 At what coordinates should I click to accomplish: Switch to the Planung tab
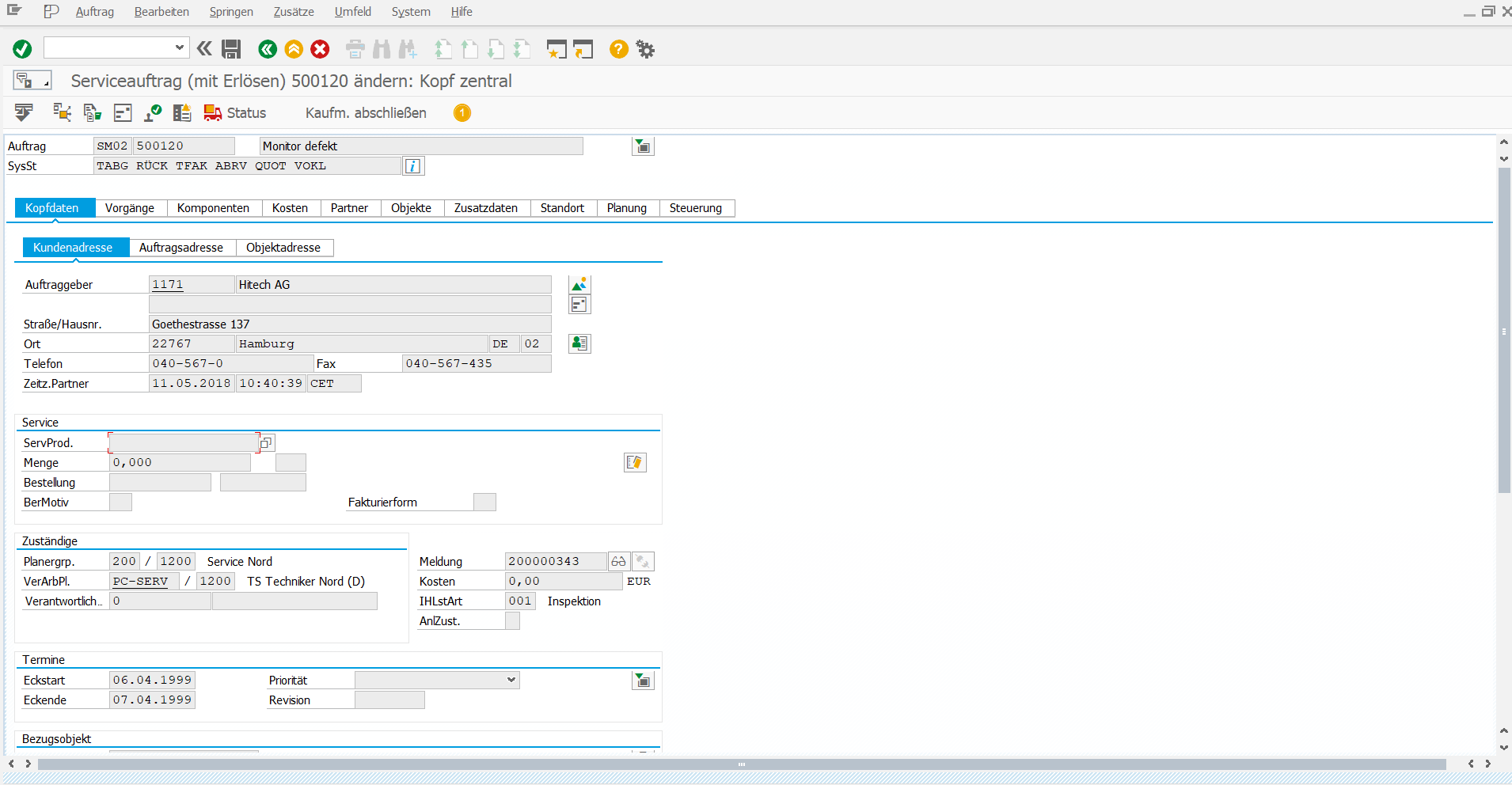click(x=627, y=208)
